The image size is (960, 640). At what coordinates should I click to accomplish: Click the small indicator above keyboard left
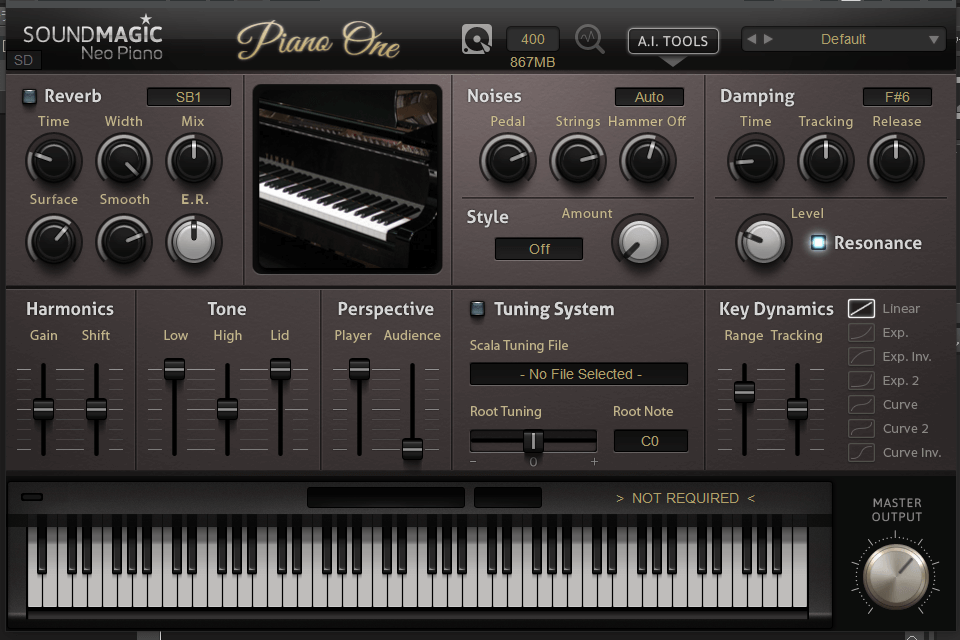click(x=32, y=497)
